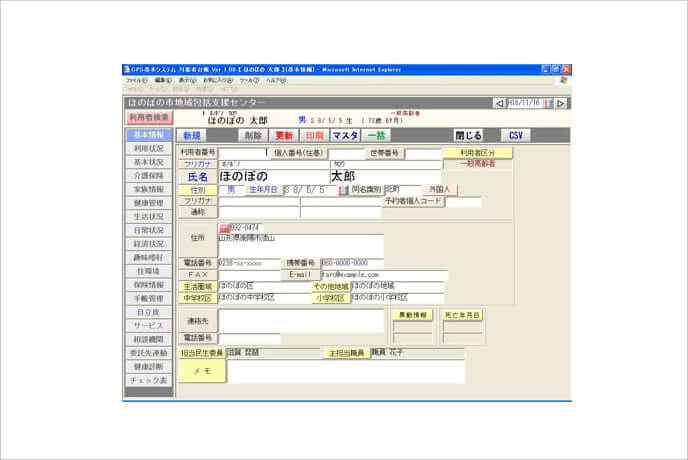Open the ヘルプ menu
Viewport: 688px width, 460px height.
point(276,81)
